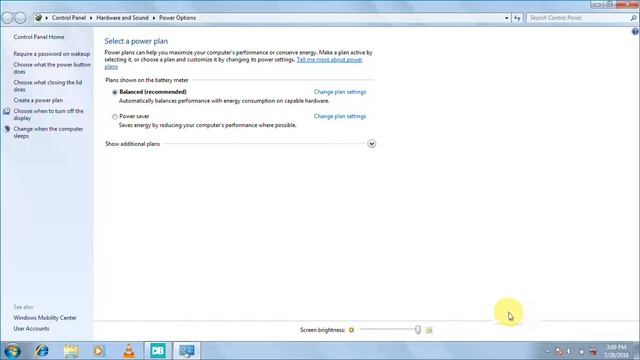
Task: Open User Accounts link
Action: (31, 329)
